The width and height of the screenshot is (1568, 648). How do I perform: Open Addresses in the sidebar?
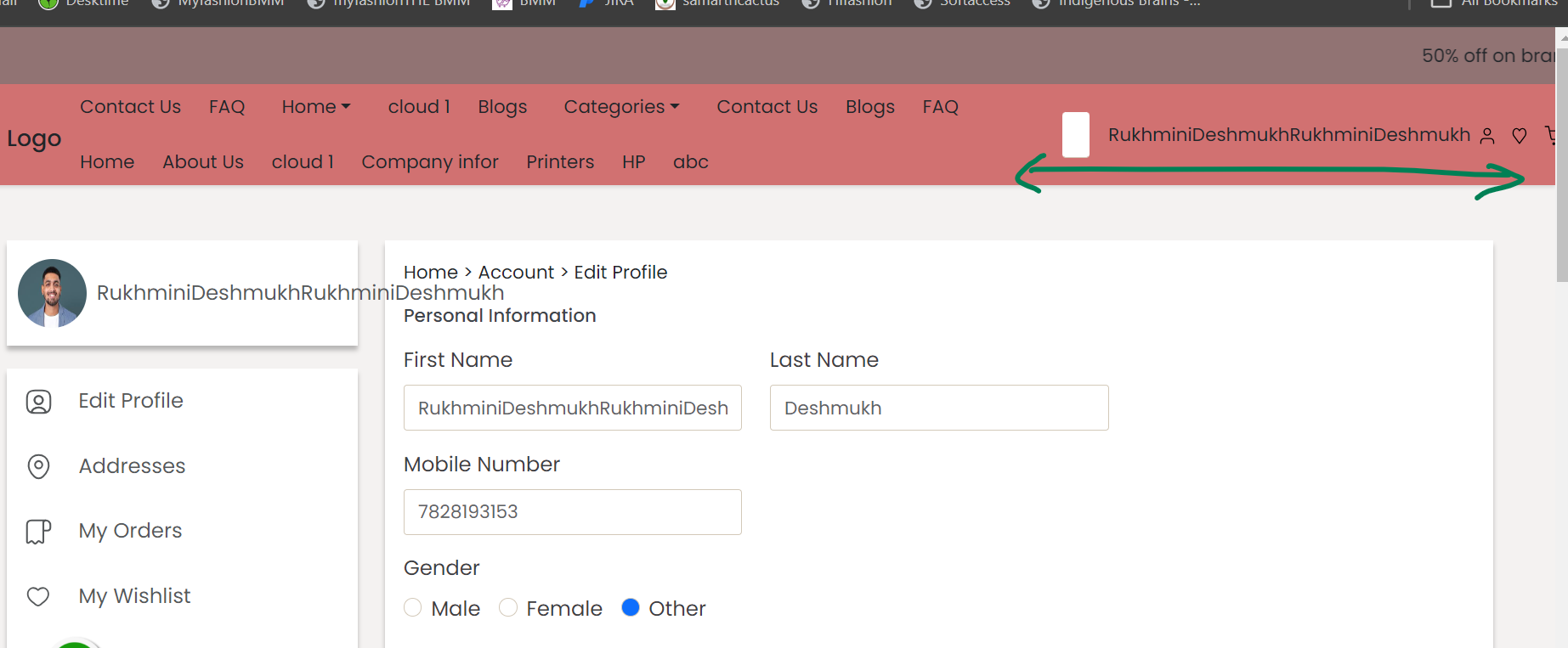pyautogui.click(x=132, y=466)
